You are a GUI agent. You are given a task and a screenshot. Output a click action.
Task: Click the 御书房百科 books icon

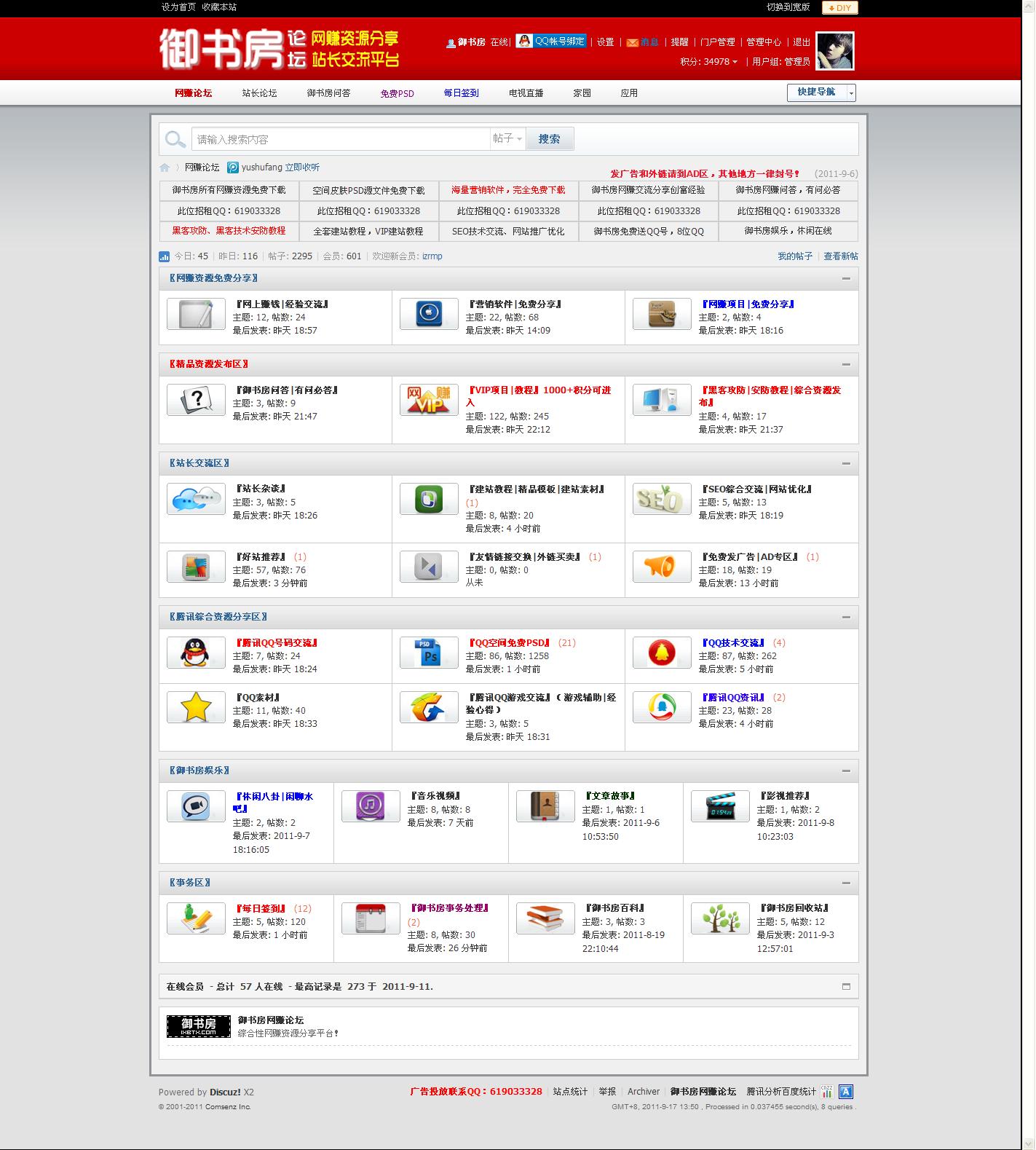pyautogui.click(x=545, y=918)
